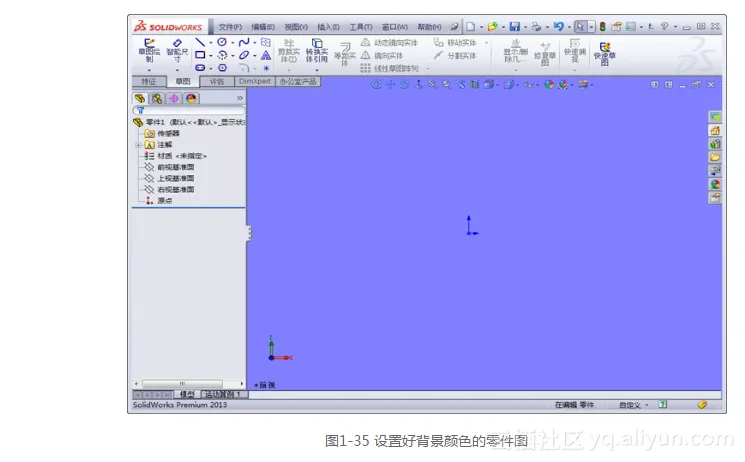Select the 智能尺寸 smart dimension tool
Image resolution: width=745 pixels, height=462 pixels.
(x=177, y=51)
